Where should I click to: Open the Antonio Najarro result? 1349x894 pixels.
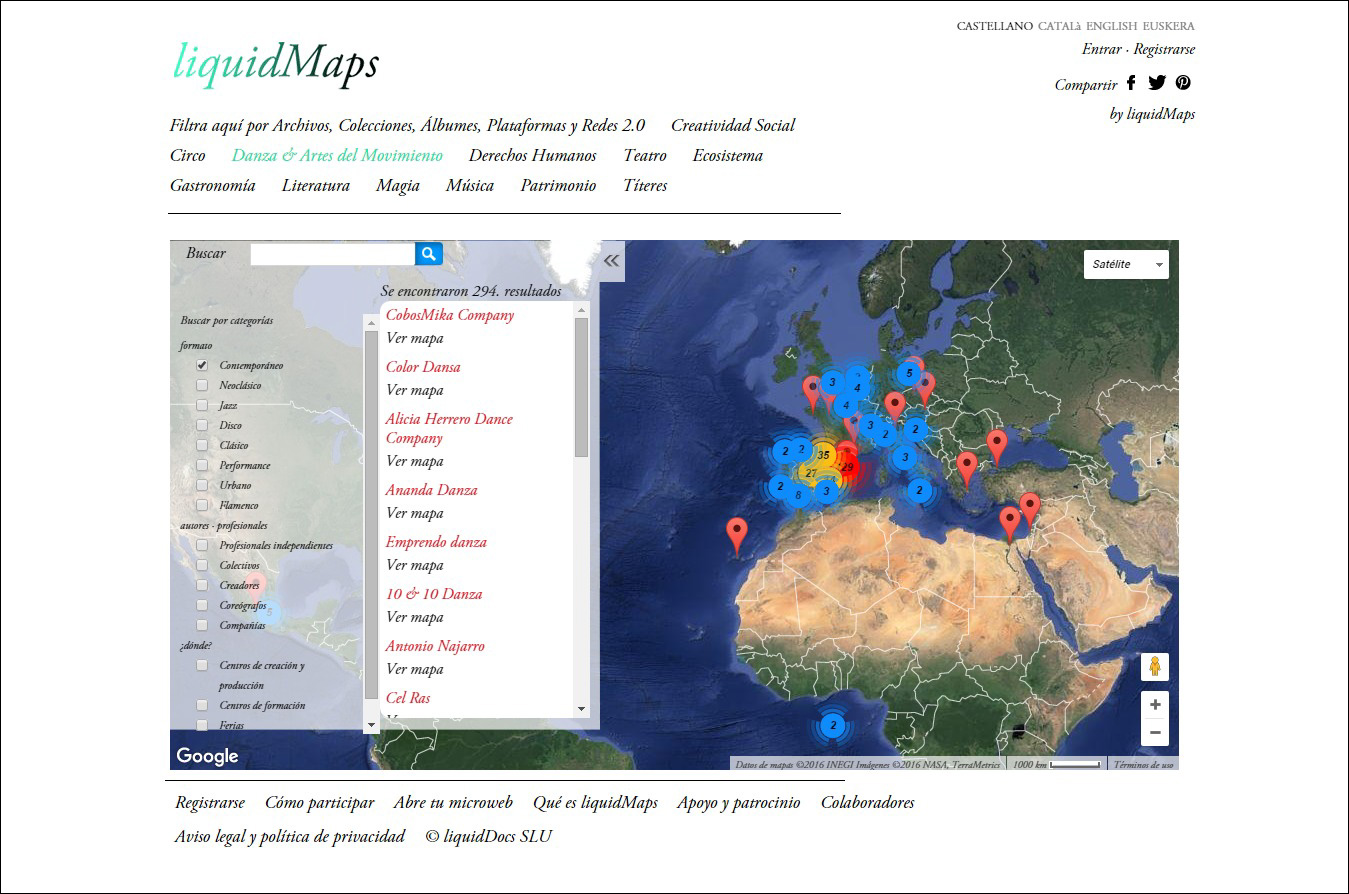click(x=435, y=646)
